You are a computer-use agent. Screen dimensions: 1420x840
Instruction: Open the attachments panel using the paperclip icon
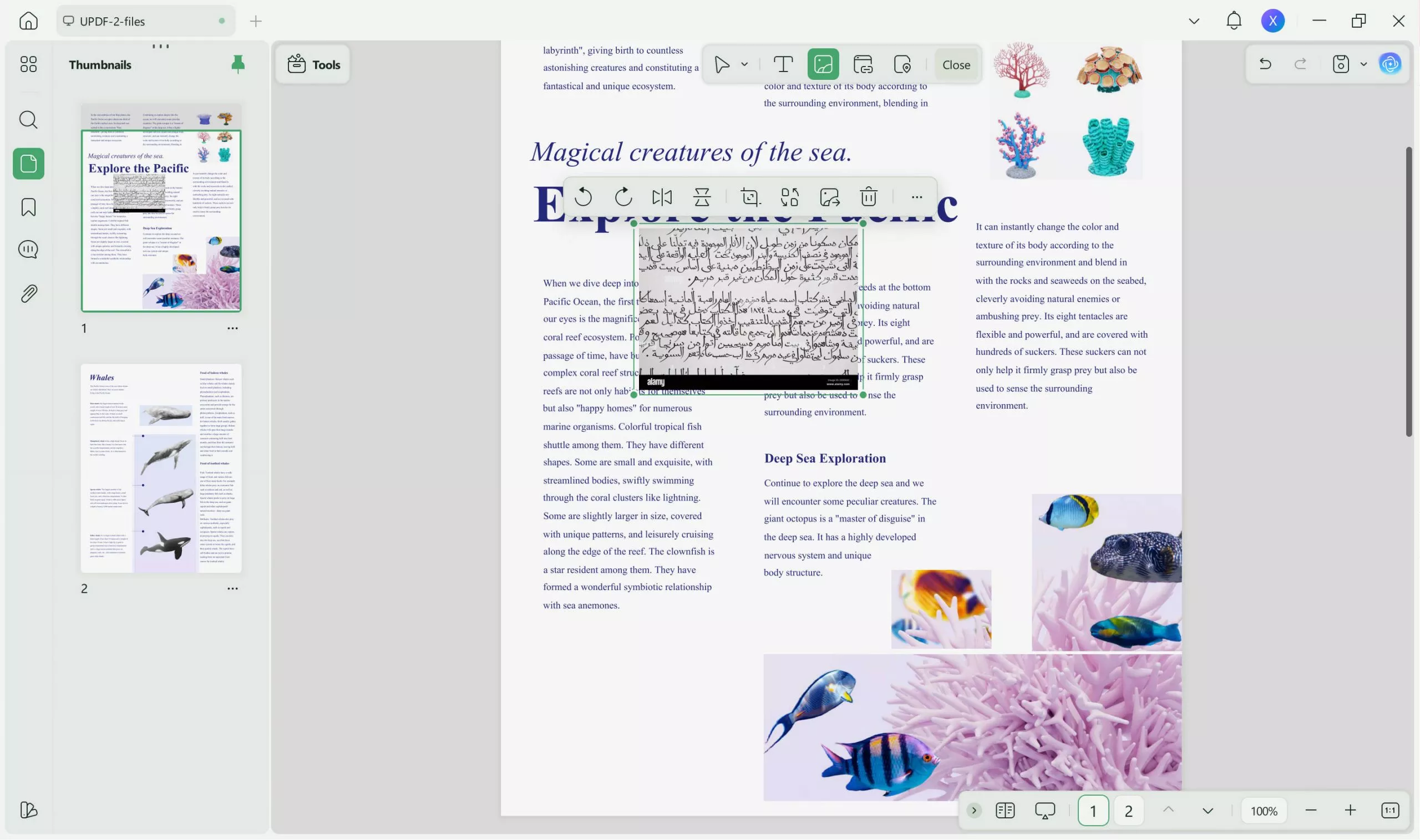point(28,294)
